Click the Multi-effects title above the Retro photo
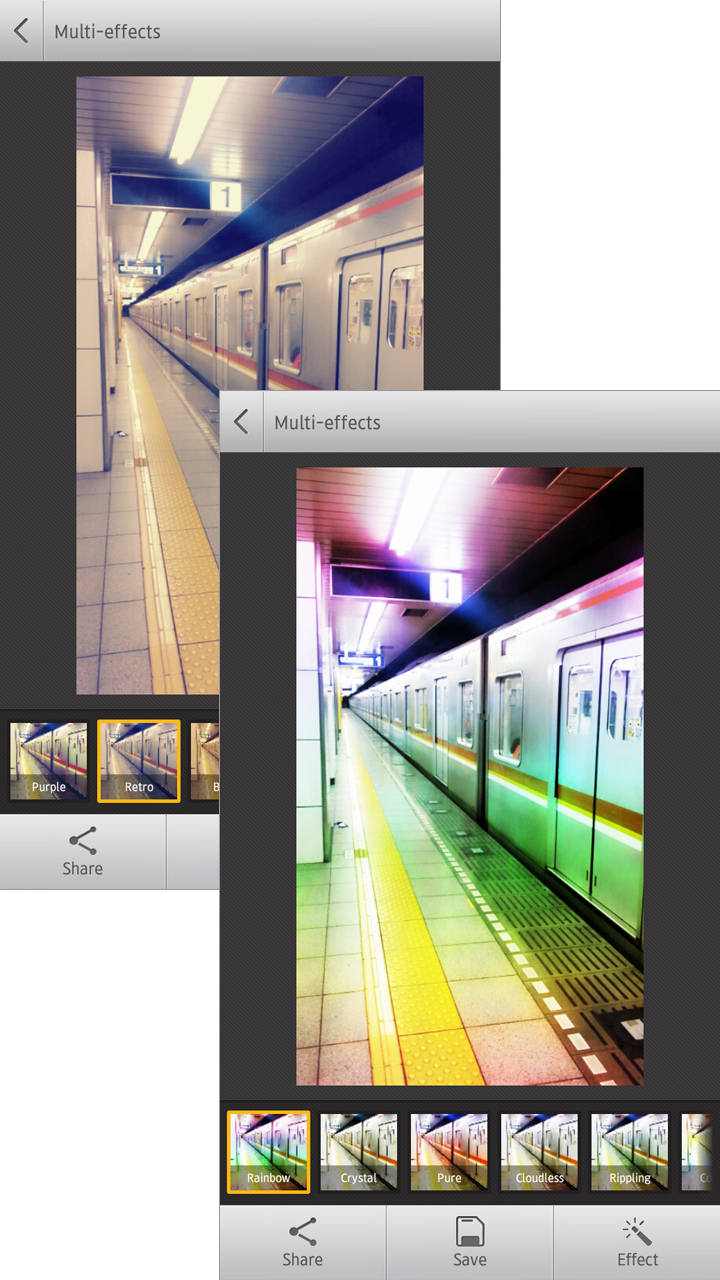Image resolution: width=720 pixels, height=1280 pixels. point(107,32)
